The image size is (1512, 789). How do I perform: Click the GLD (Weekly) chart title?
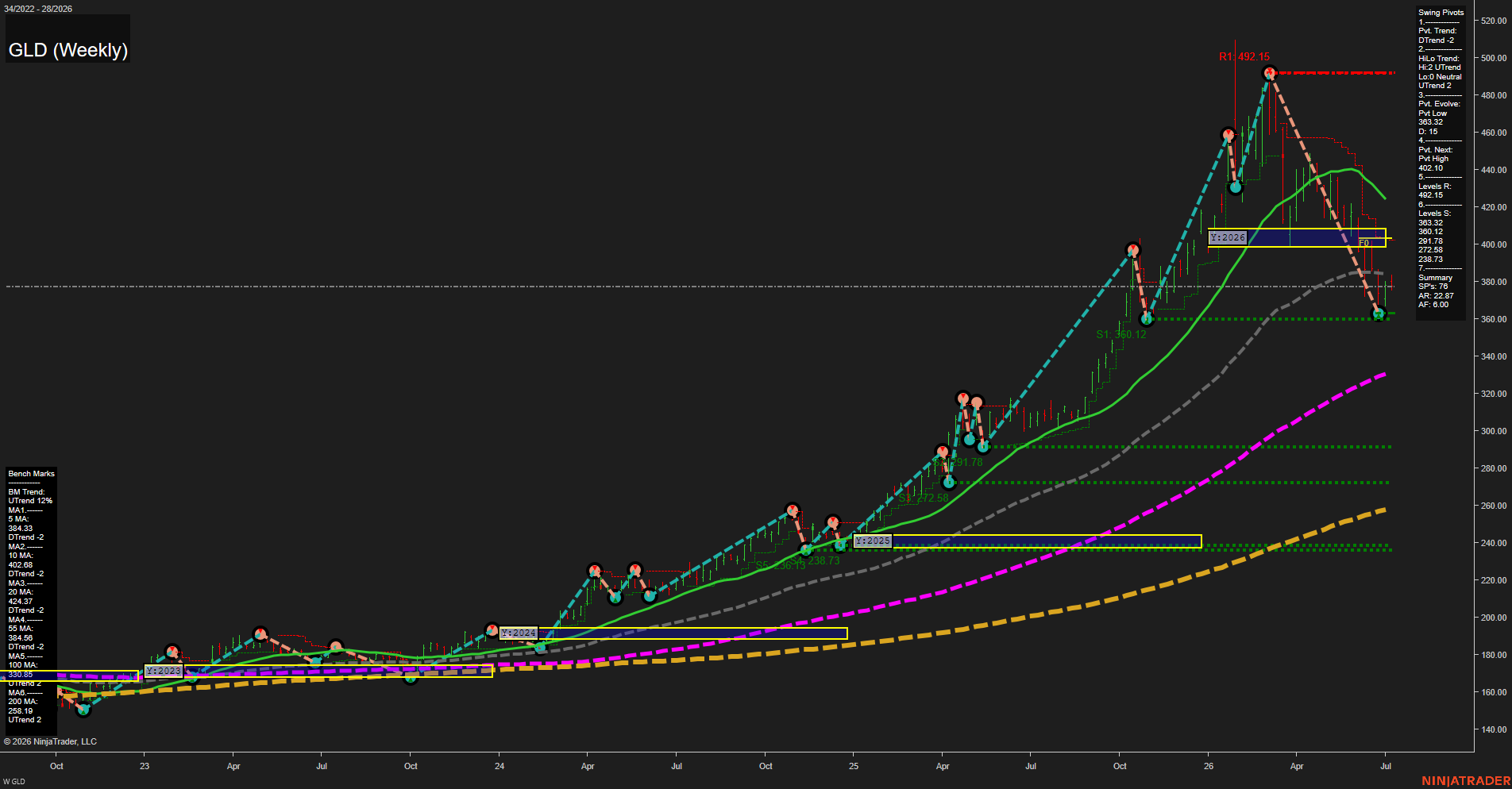coord(68,50)
